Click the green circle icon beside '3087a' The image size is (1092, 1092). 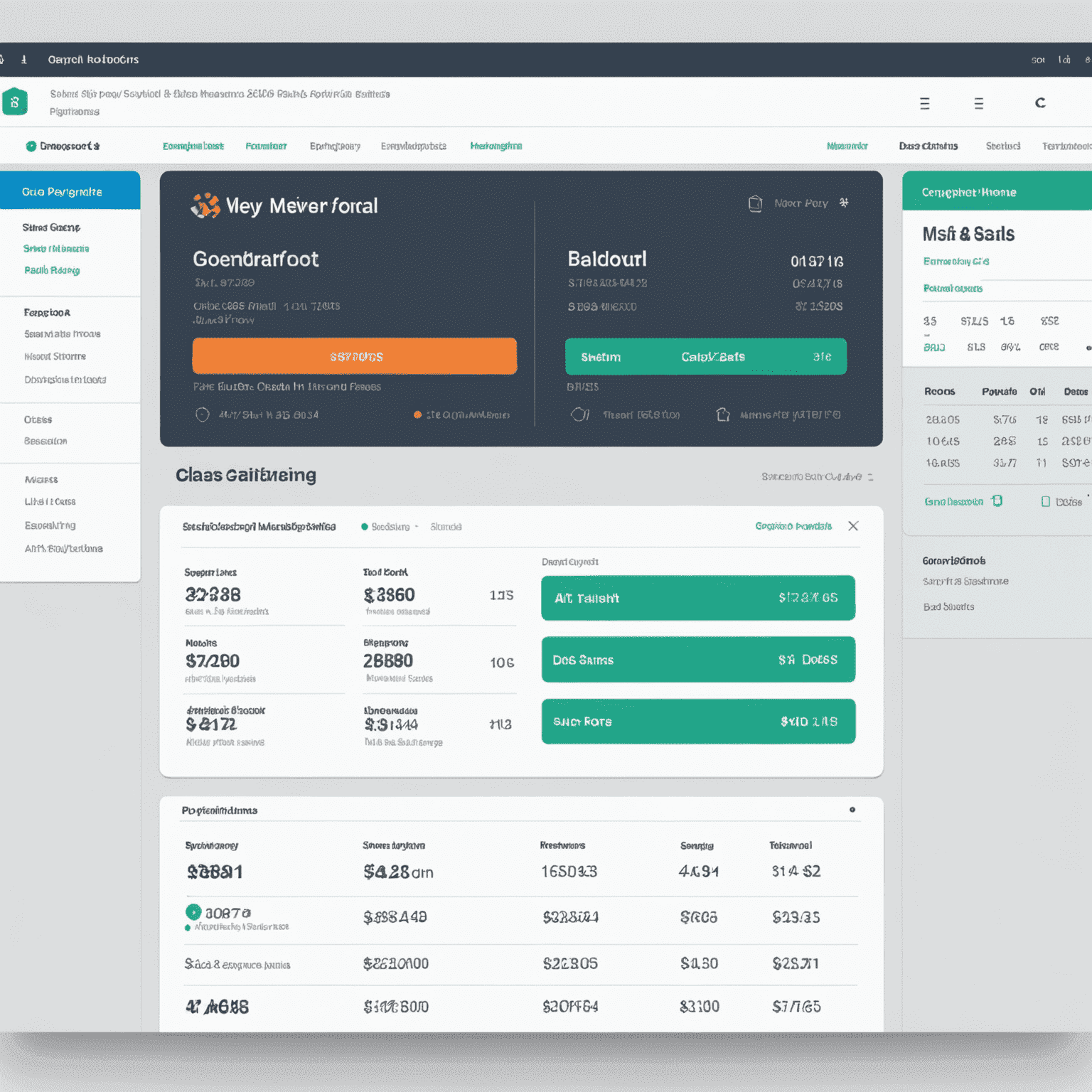pyautogui.click(x=193, y=912)
